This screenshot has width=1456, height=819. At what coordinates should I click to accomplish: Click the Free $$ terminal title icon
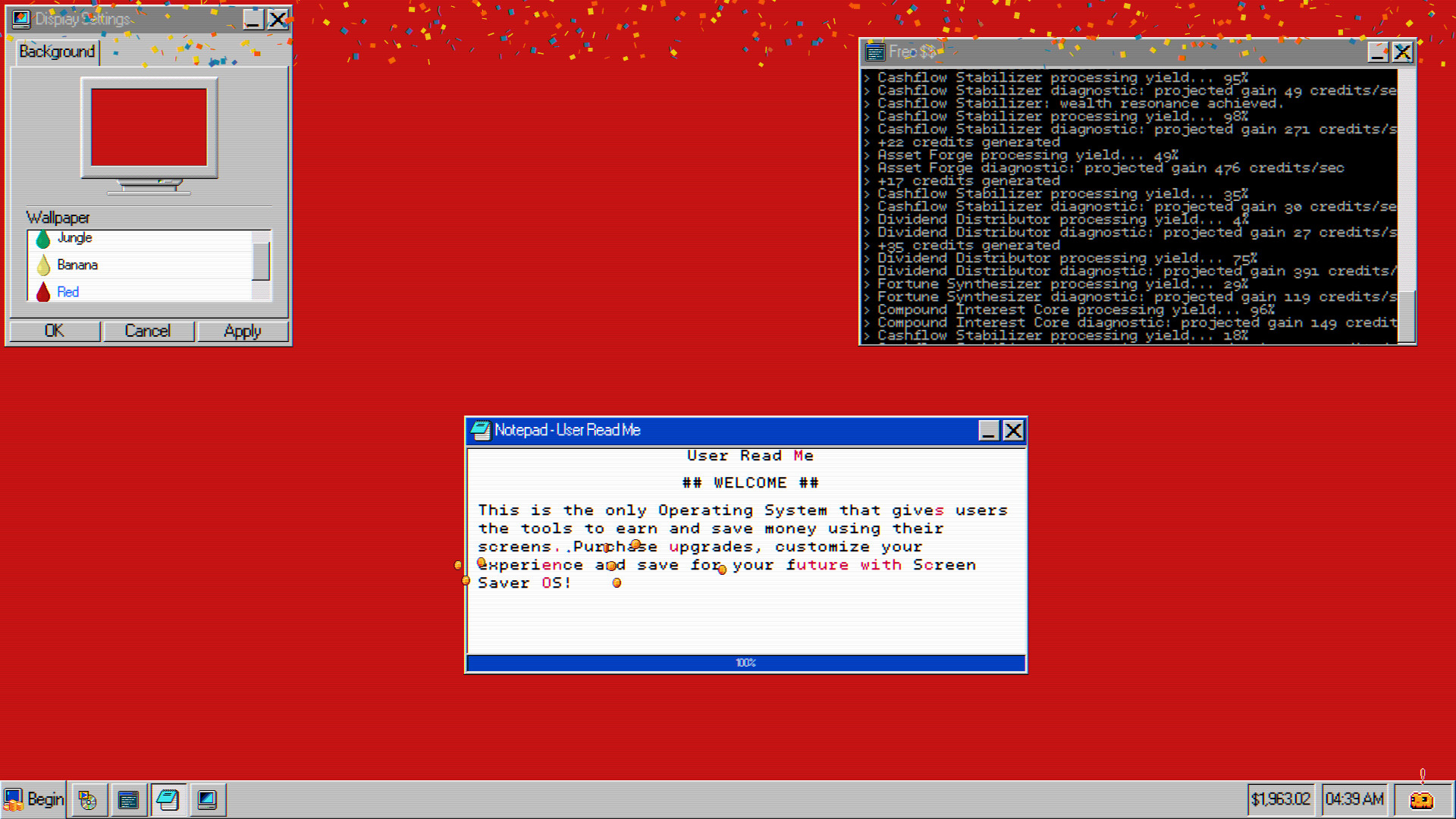point(875,52)
